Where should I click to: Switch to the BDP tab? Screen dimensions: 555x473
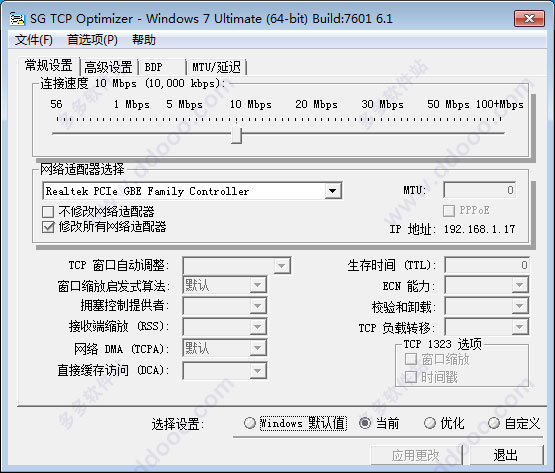click(162, 67)
